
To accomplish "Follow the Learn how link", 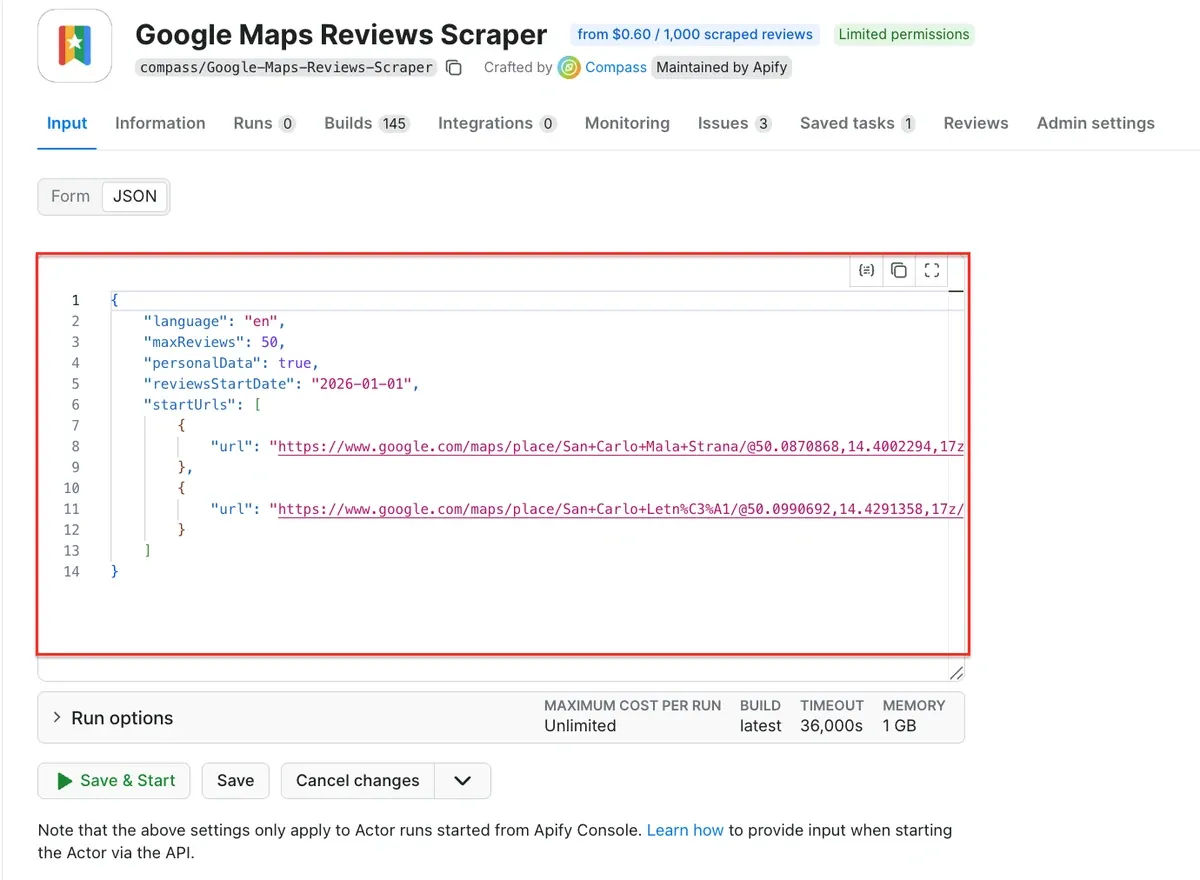I will (685, 830).
